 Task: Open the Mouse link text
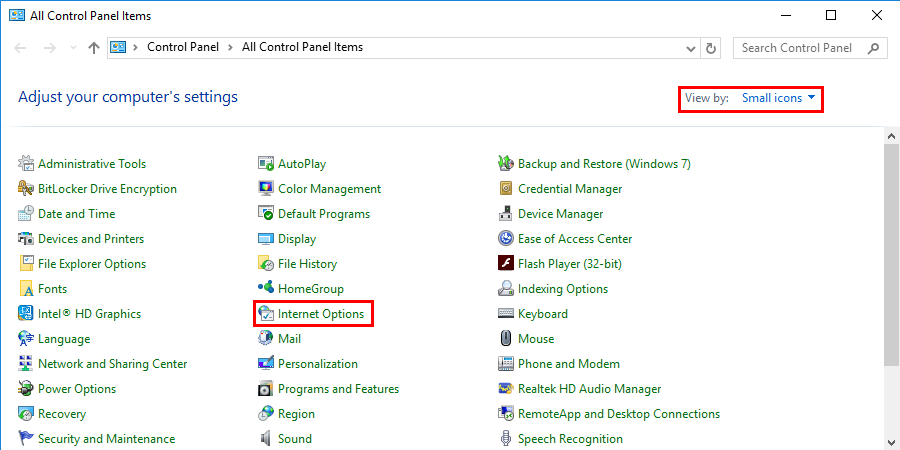(x=536, y=339)
